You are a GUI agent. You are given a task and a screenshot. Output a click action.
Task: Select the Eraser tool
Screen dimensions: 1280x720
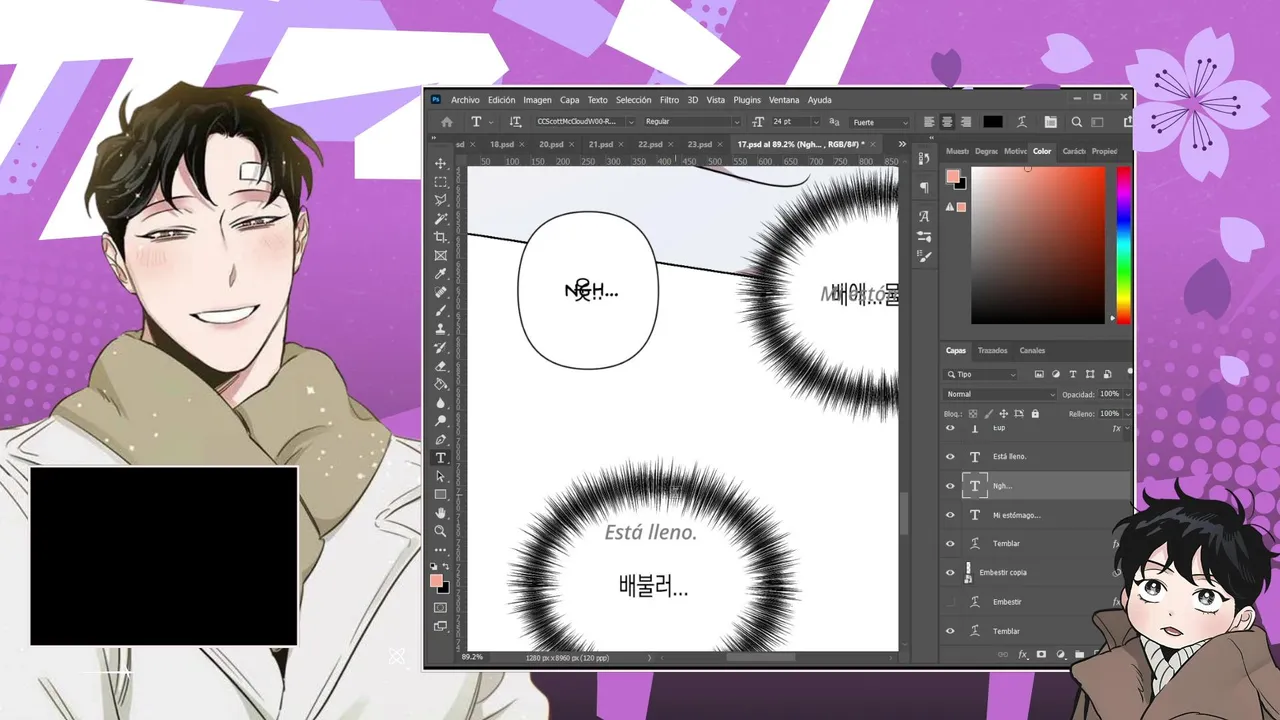point(440,365)
